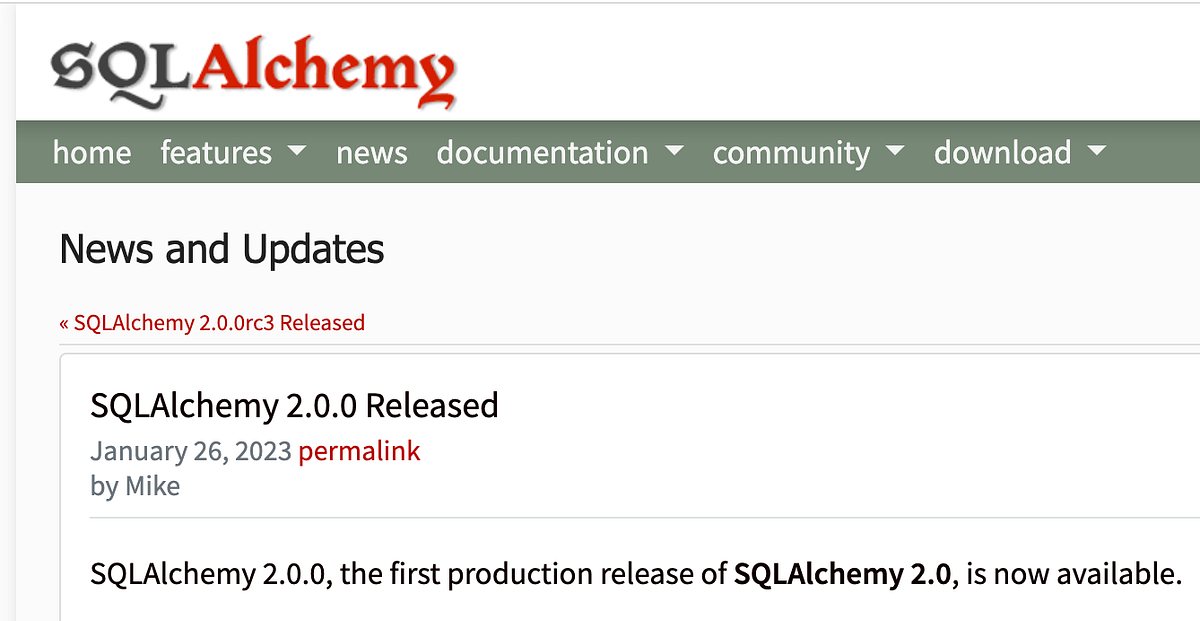
Task: Click the permalink for the 2.0.0 post
Action: point(359,451)
